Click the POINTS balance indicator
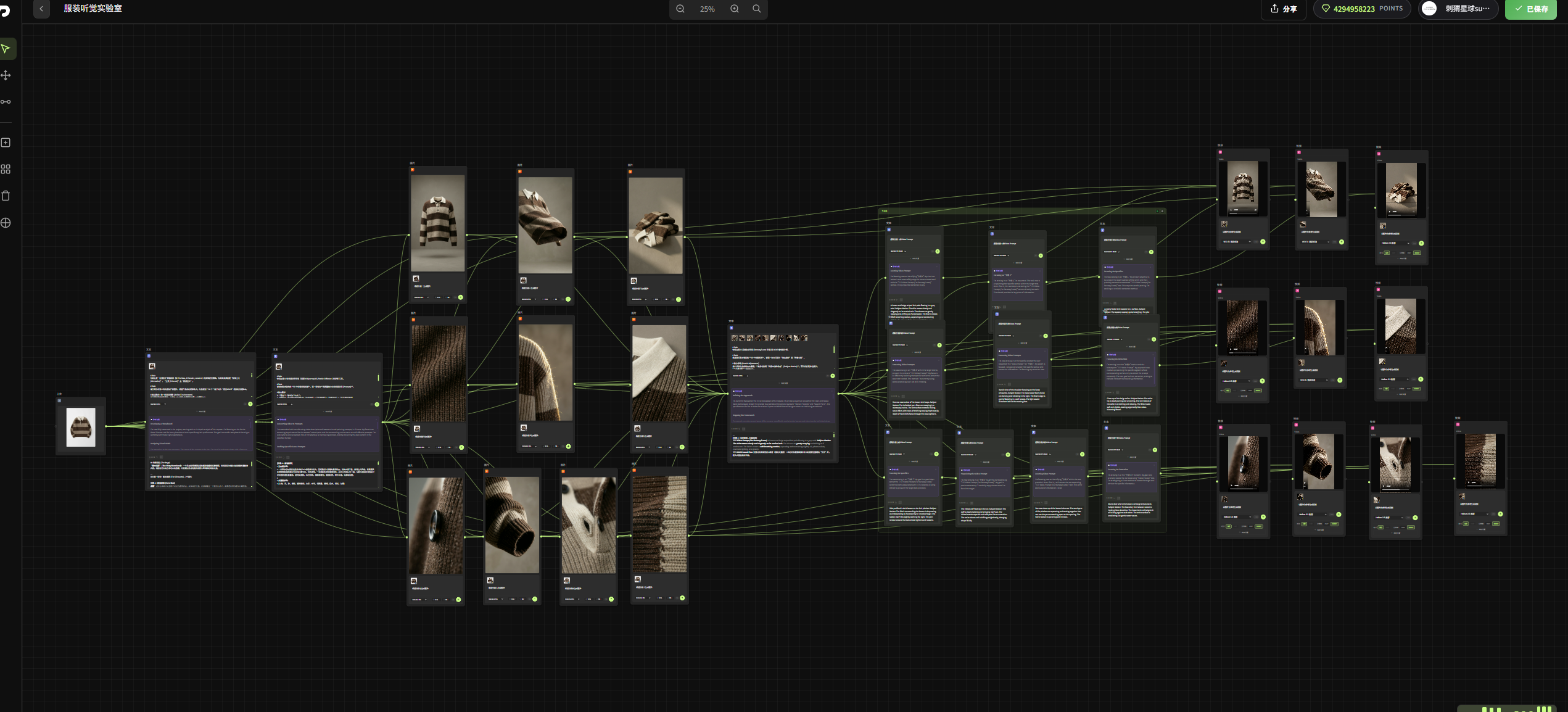1568x712 pixels. [x=1362, y=9]
